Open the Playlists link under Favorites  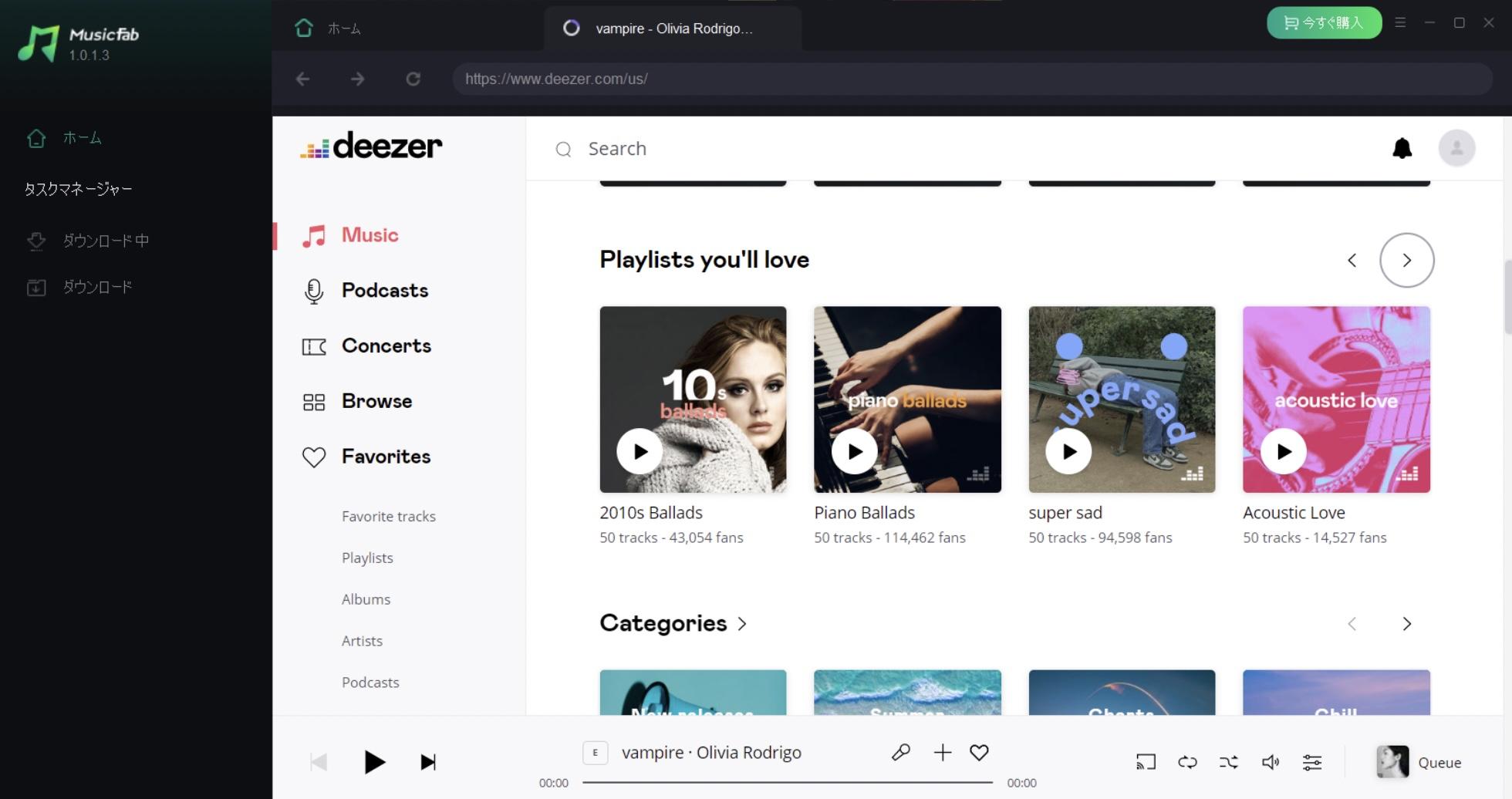(x=367, y=558)
